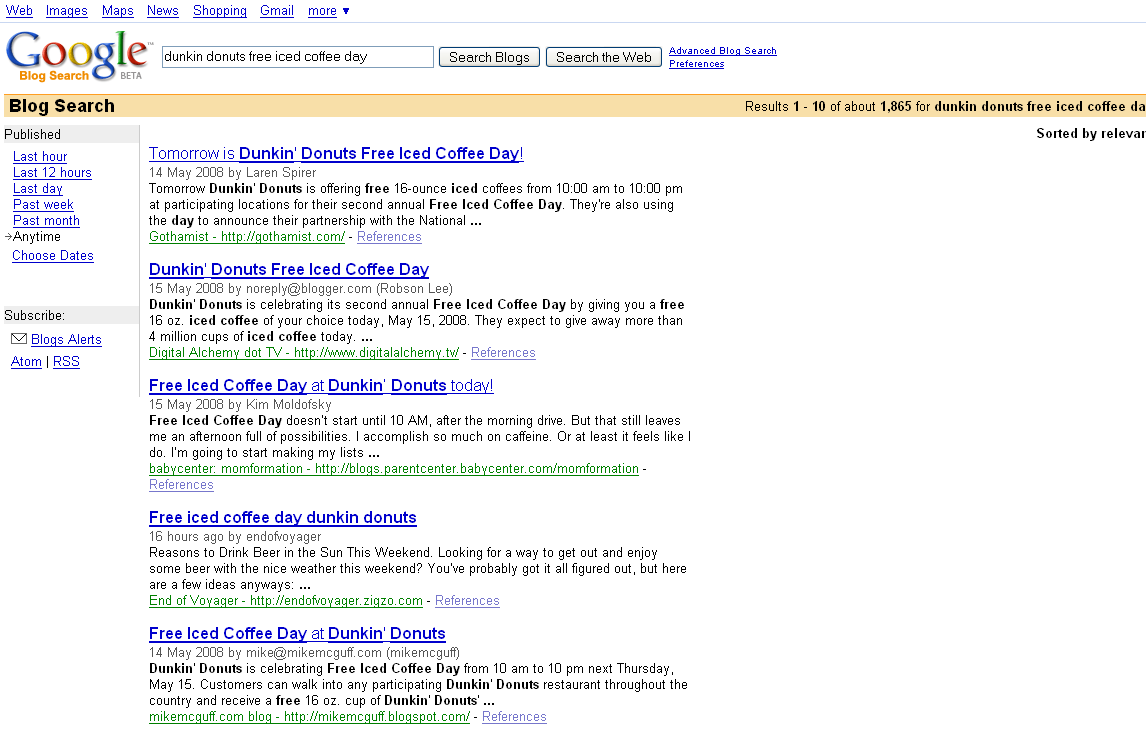Click '14 May 2008 by Laren Spirer' byline
The width and height of the screenshot is (1146, 733).
click(x=232, y=172)
